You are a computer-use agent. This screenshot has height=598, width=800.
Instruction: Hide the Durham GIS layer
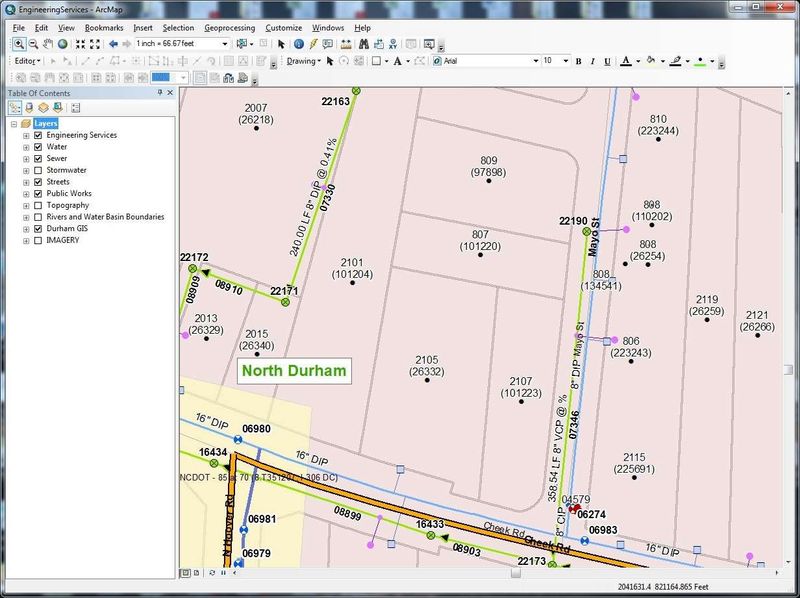38,229
